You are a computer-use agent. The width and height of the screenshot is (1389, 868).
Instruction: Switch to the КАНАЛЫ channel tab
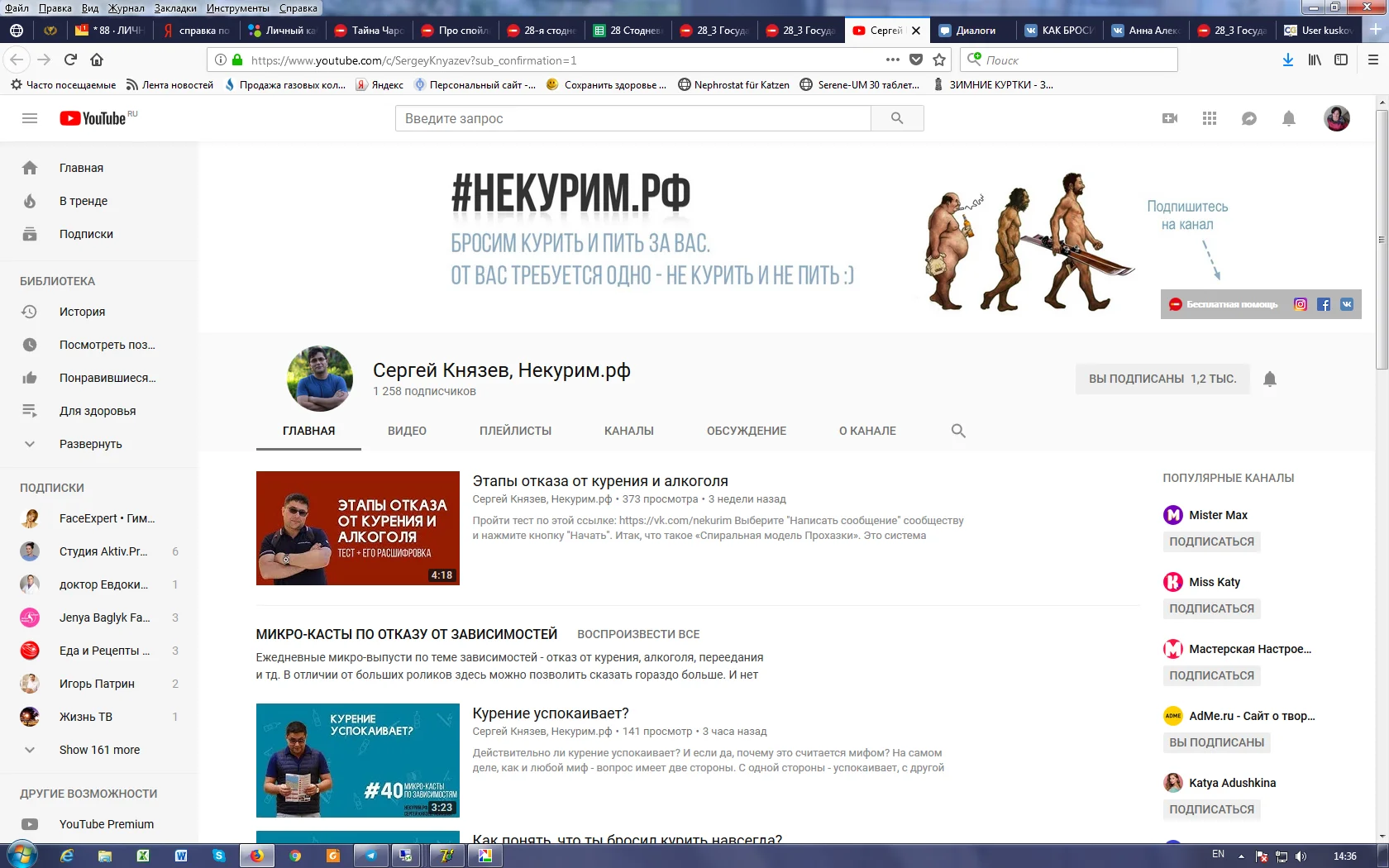(x=628, y=431)
